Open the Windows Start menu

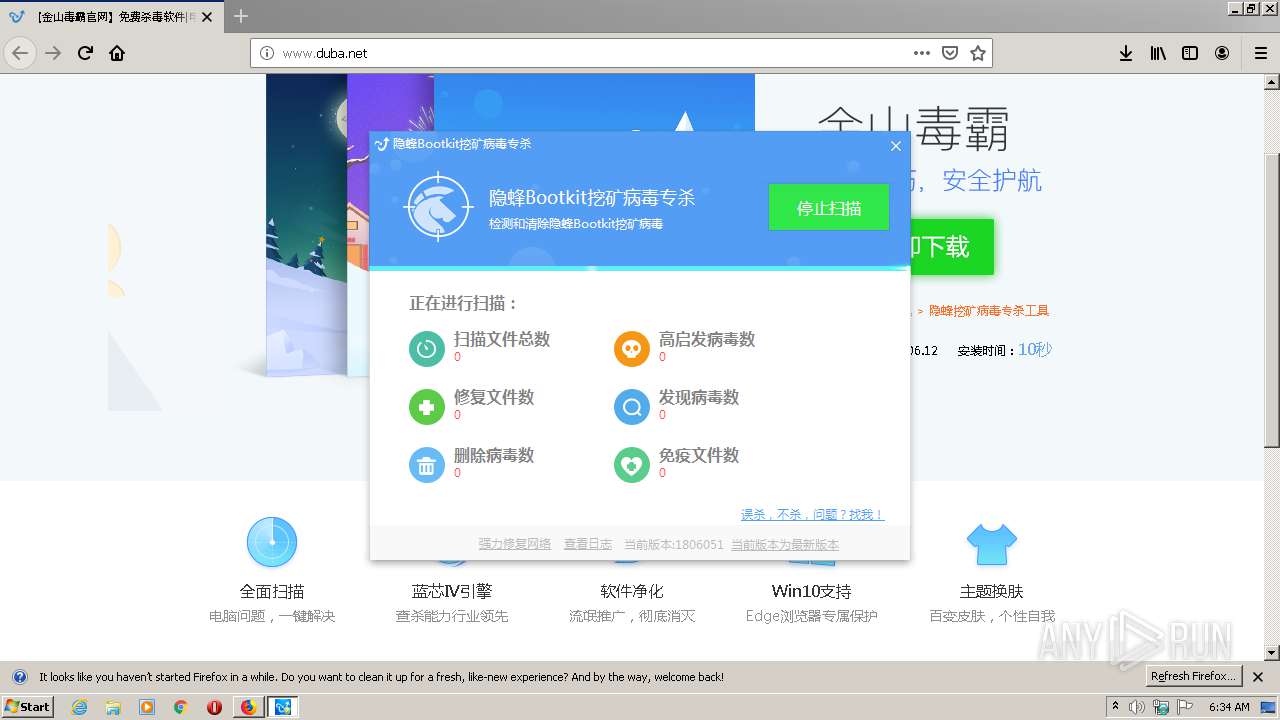pyautogui.click(x=28, y=707)
